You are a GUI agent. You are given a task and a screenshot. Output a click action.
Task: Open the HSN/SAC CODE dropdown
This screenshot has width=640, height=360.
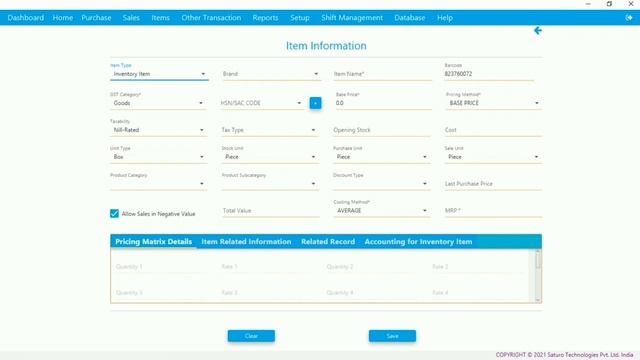262,103
